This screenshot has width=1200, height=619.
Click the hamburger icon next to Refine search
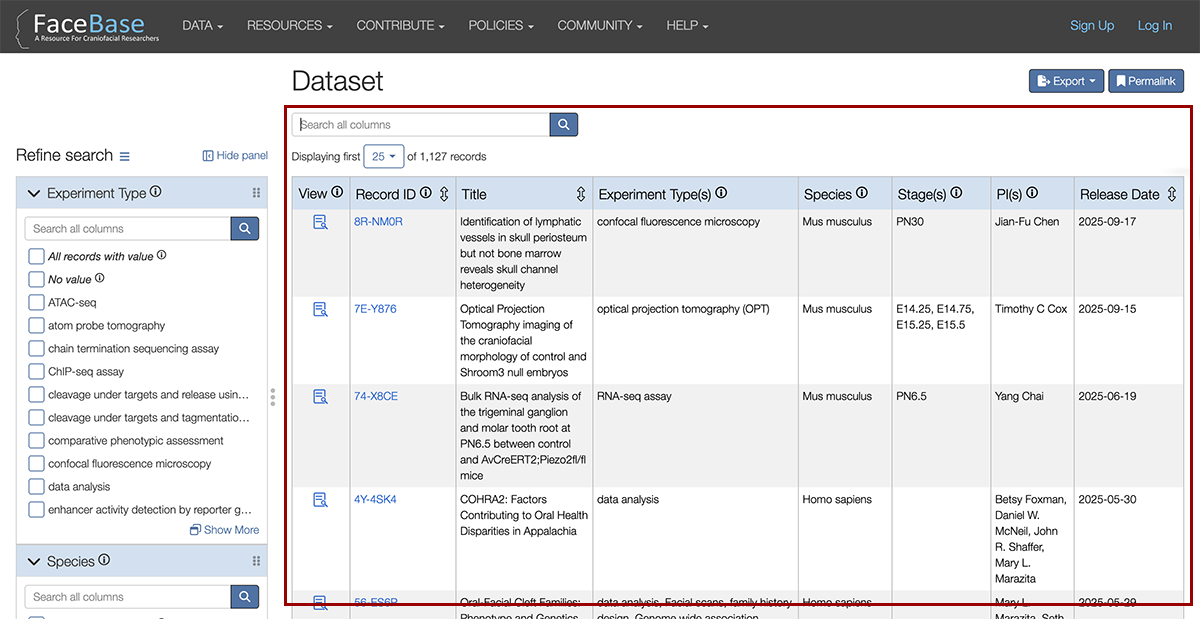(x=123, y=156)
